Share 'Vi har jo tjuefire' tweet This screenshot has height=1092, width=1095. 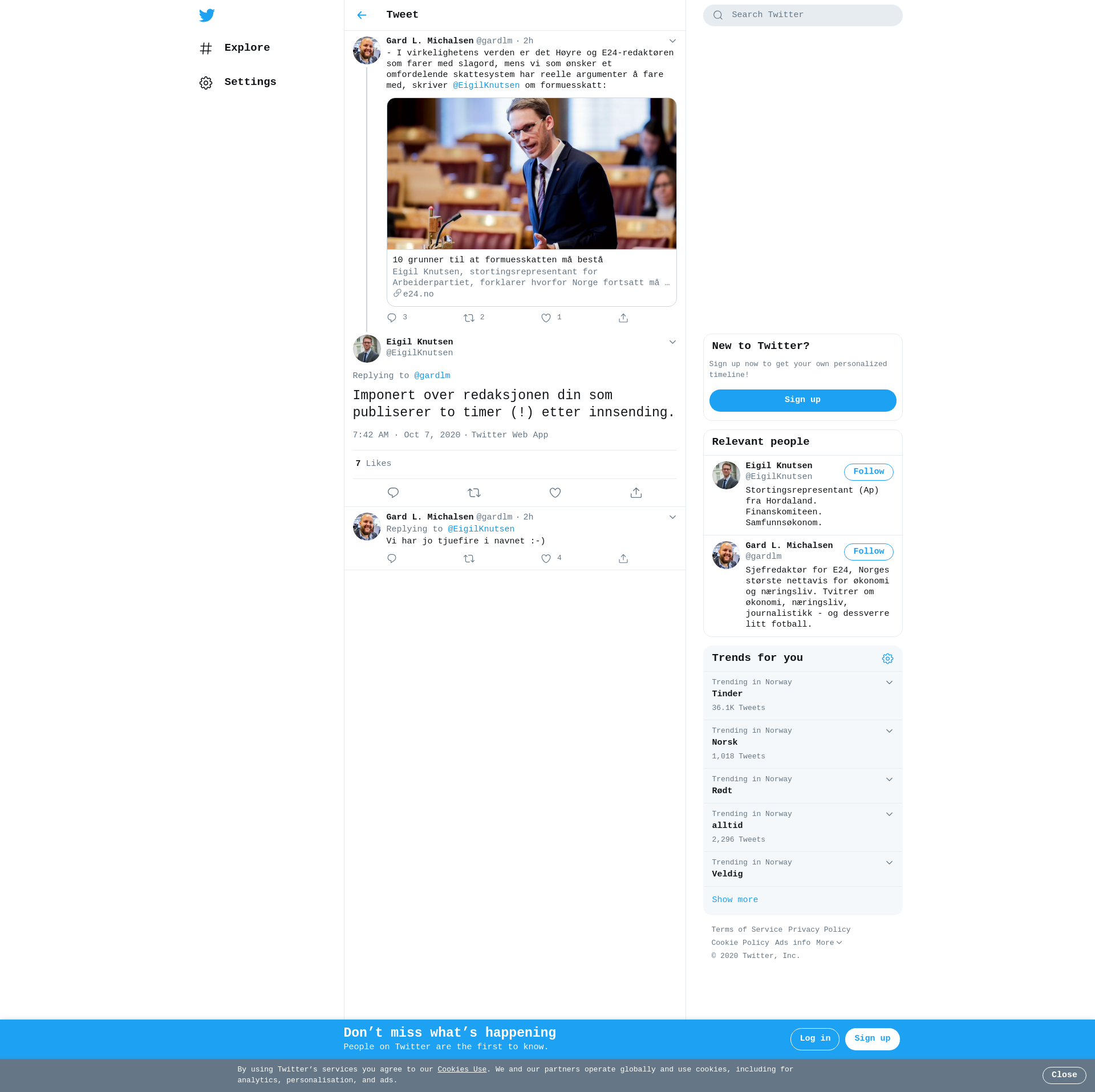point(623,559)
